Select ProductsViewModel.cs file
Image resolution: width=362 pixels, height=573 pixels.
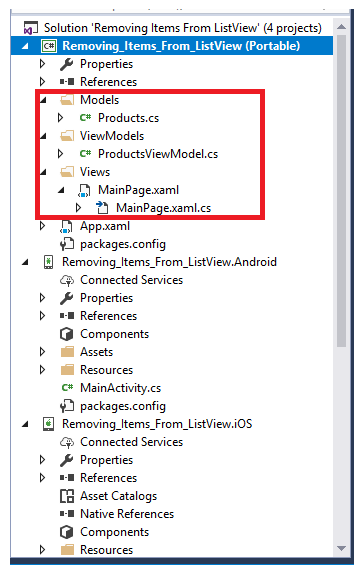[x=158, y=154]
